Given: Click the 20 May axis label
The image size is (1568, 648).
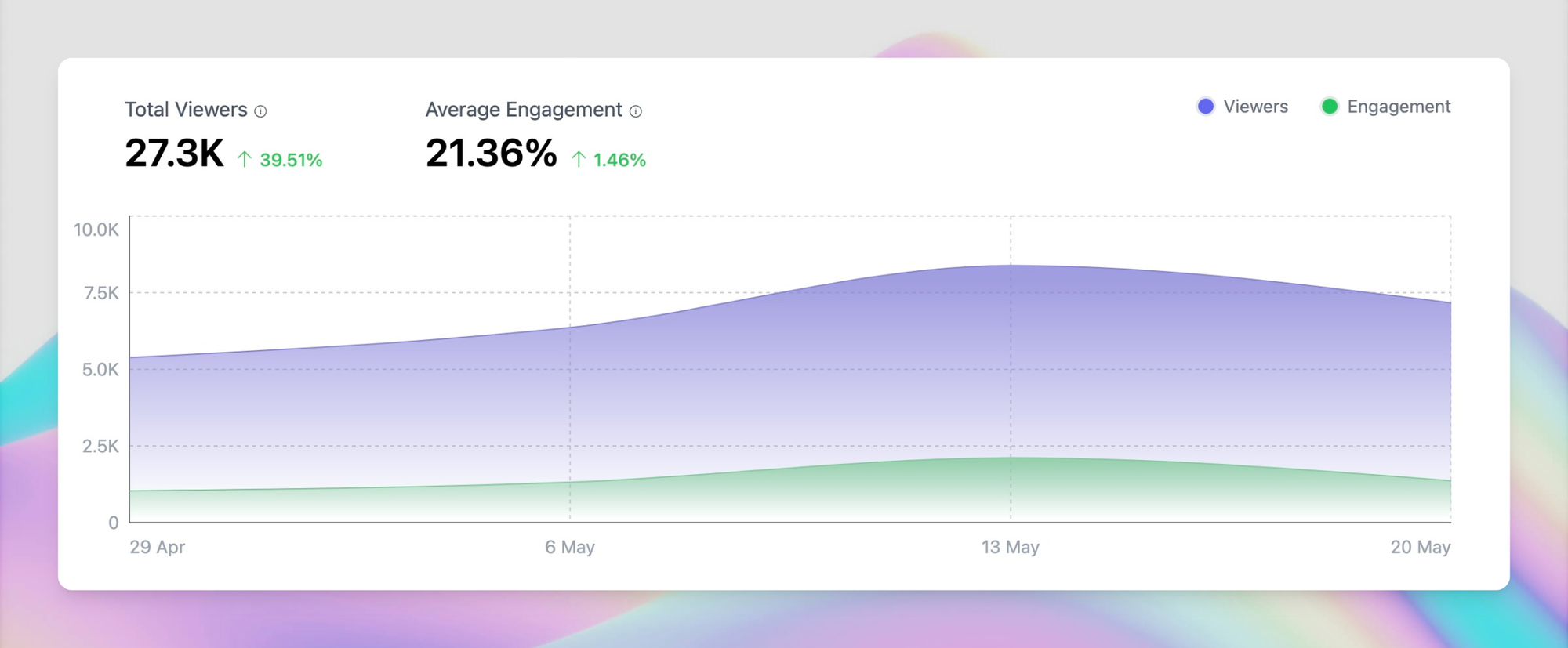Looking at the screenshot, I should pos(1421,547).
